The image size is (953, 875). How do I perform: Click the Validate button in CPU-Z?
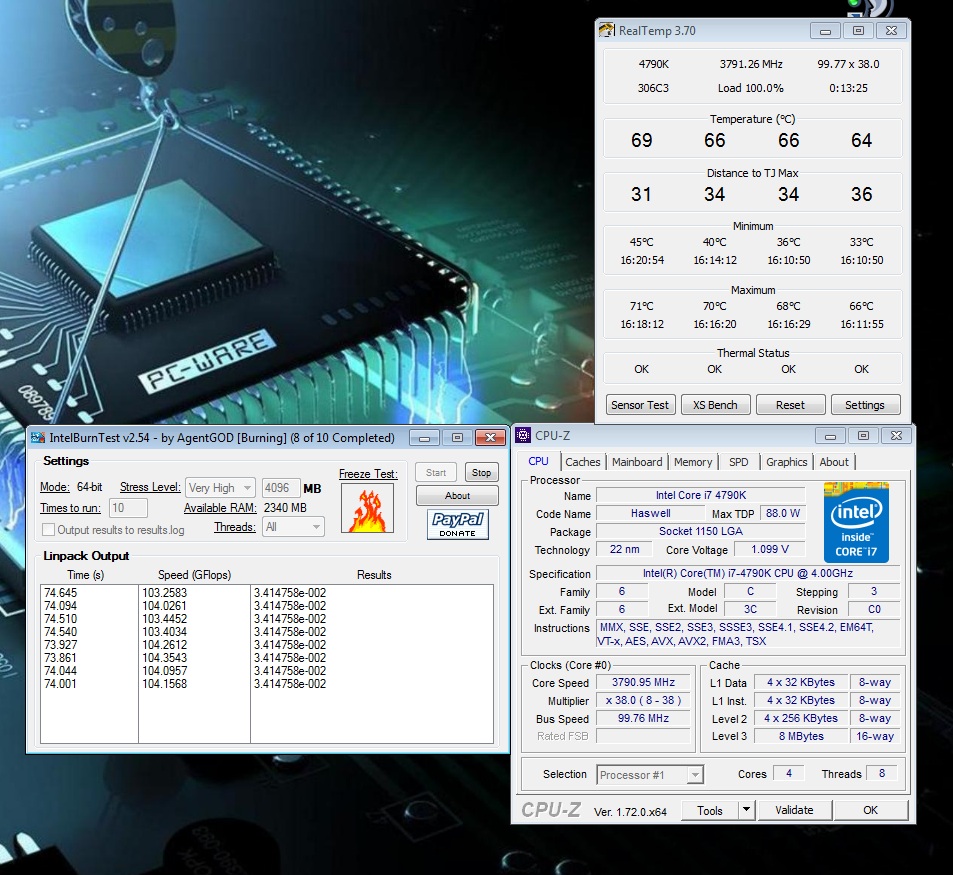794,810
